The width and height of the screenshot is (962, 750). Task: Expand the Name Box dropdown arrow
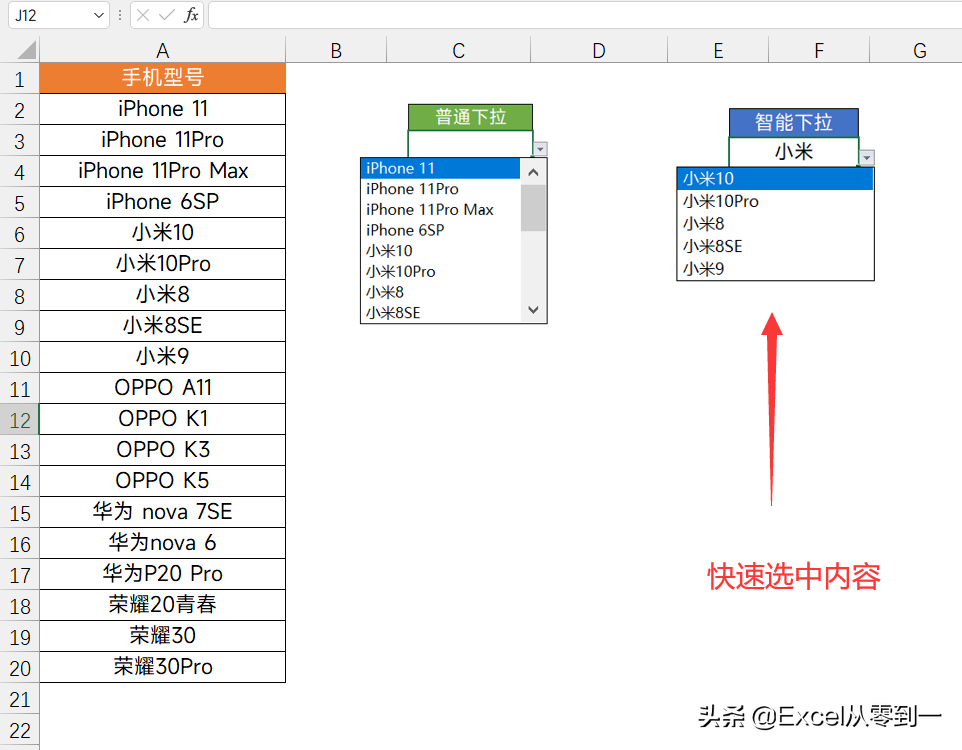coord(99,15)
